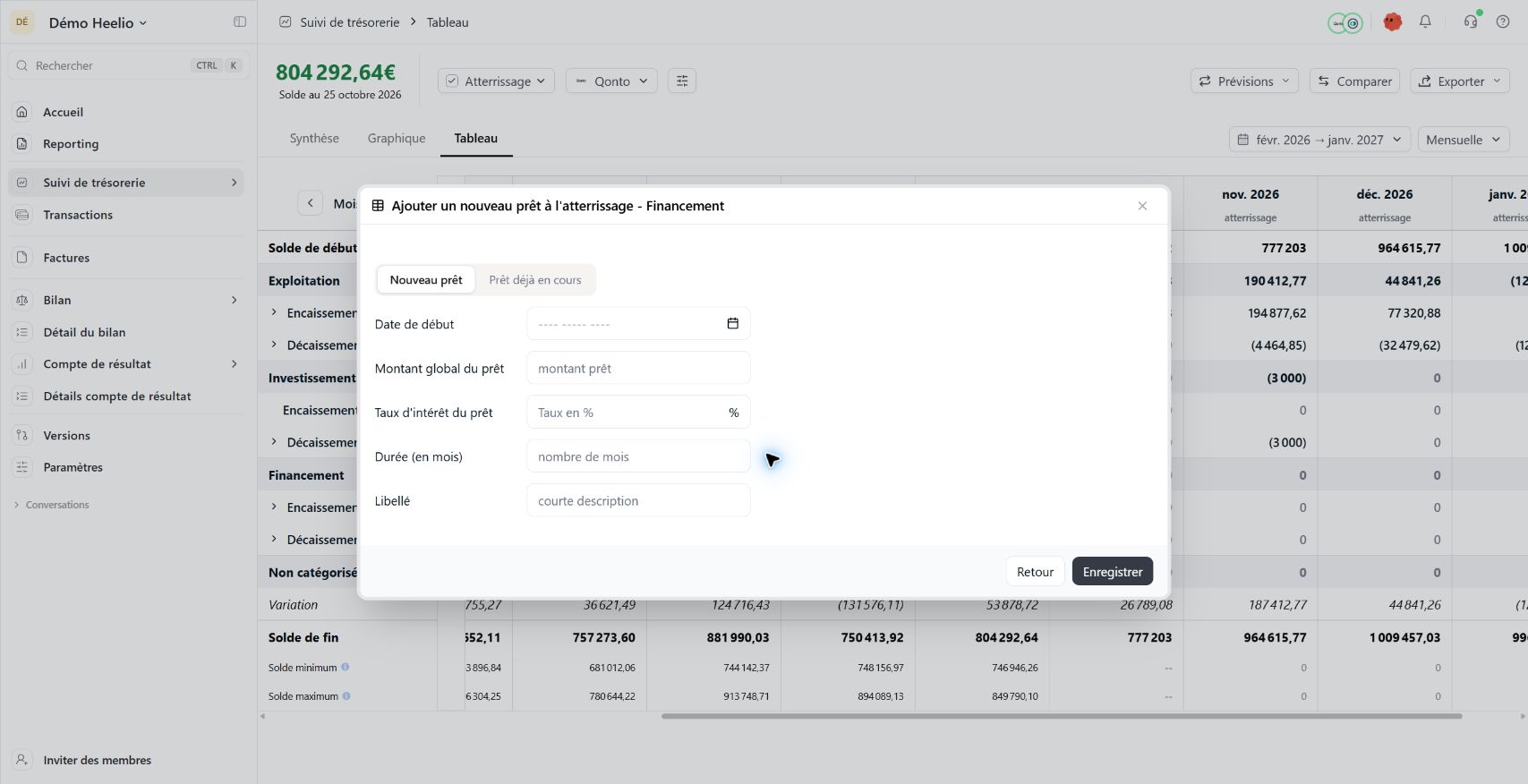Click the Montant global du prêt field
The image size is (1528, 784).
[x=638, y=369]
